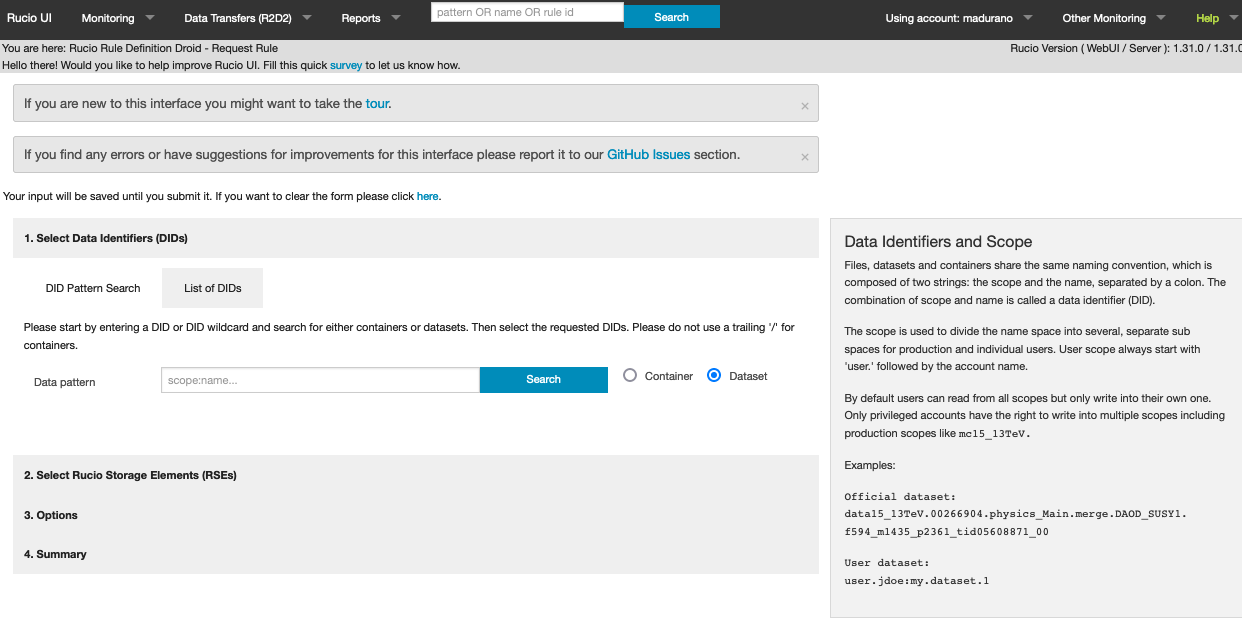Screen dimensions: 1242x631
Task: Dismiss the tour notification banner
Action: pos(804,106)
